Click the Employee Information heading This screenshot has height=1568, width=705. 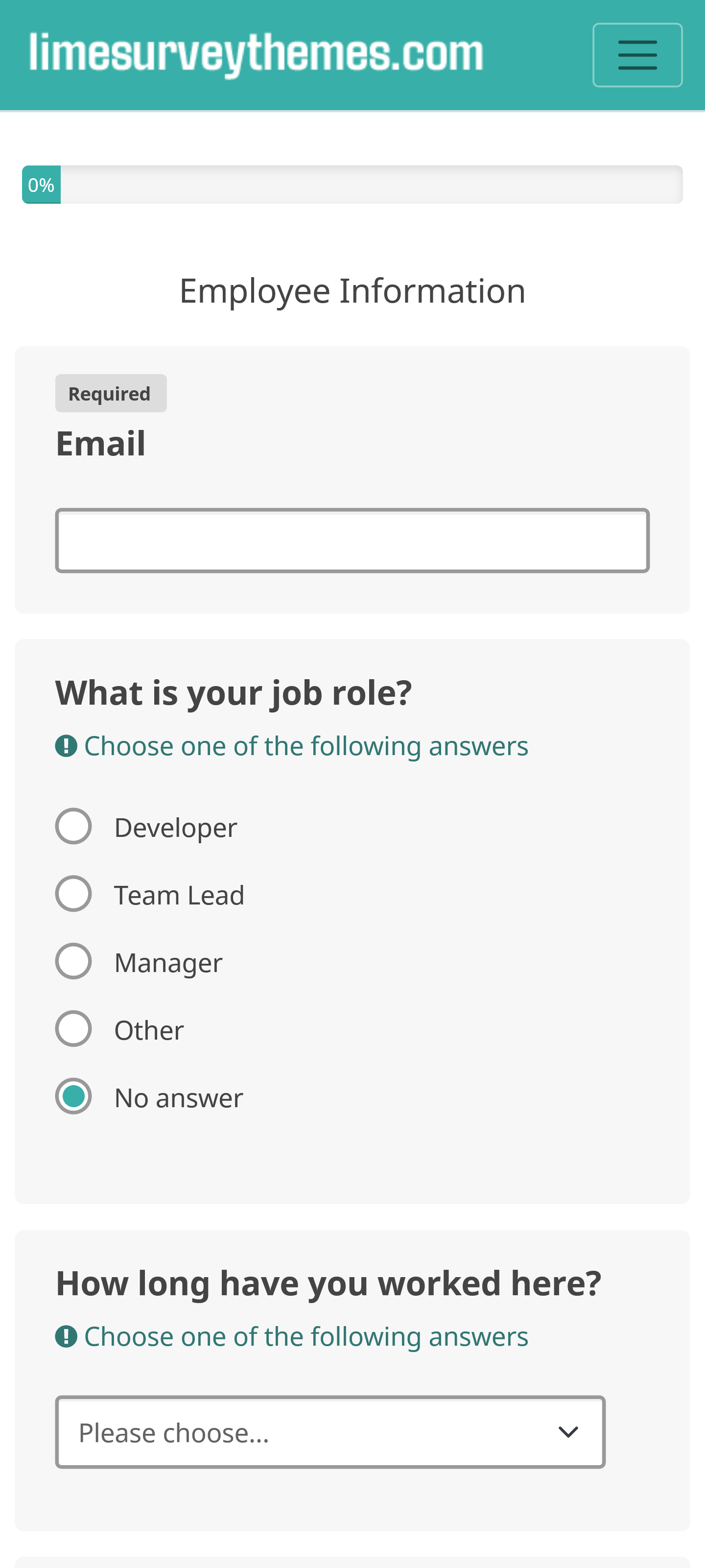[x=352, y=291]
